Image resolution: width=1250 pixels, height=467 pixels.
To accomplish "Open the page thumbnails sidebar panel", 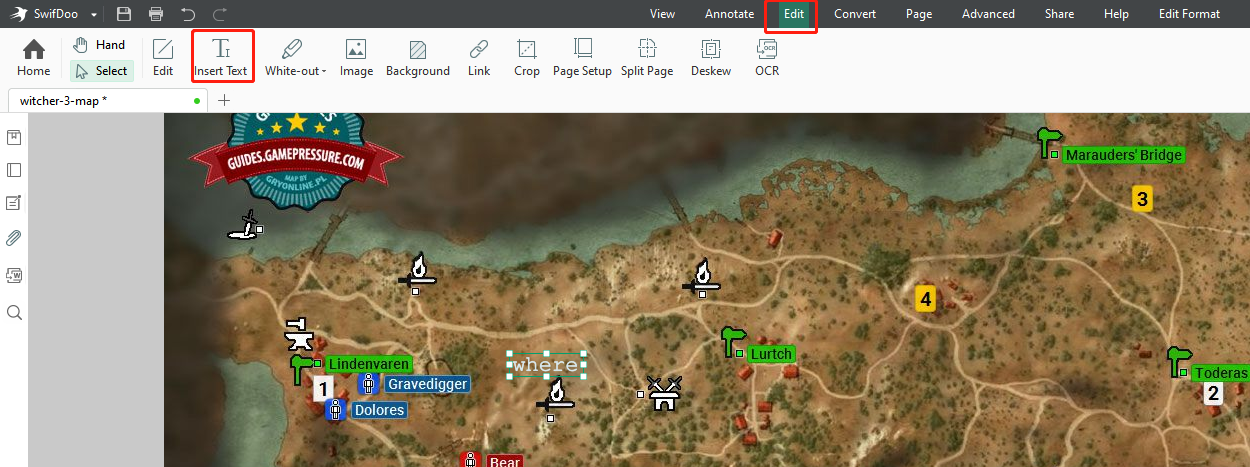I will tap(14, 170).
